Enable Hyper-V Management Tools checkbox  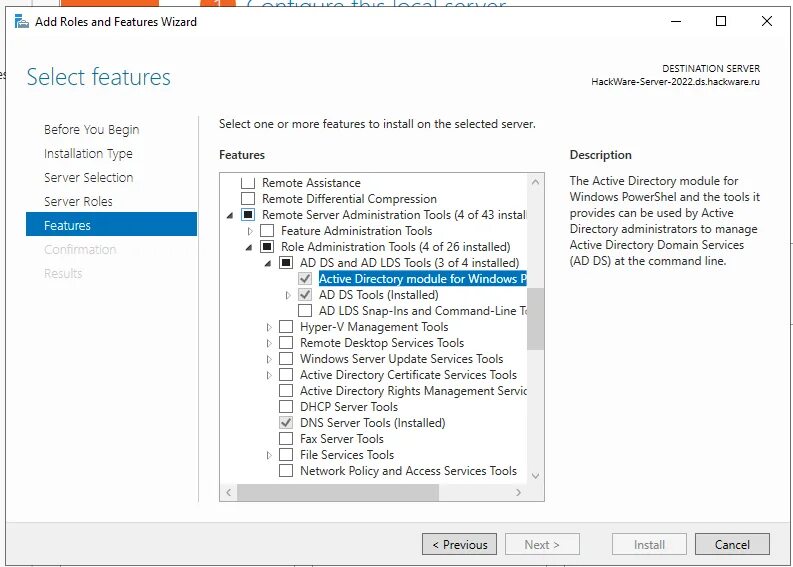(x=286, y=327)
